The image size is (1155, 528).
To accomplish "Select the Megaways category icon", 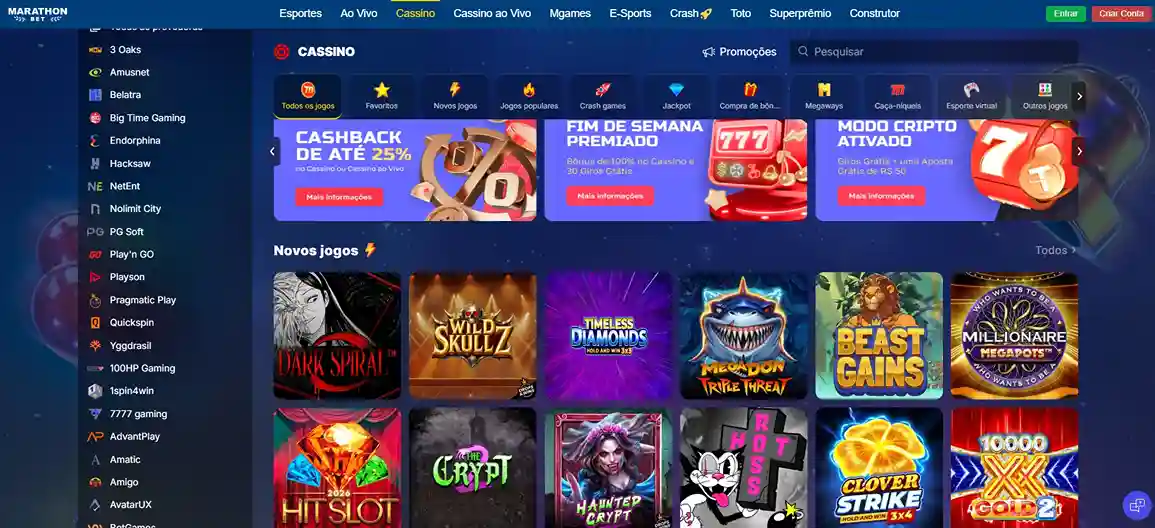I will pos(824,96).
